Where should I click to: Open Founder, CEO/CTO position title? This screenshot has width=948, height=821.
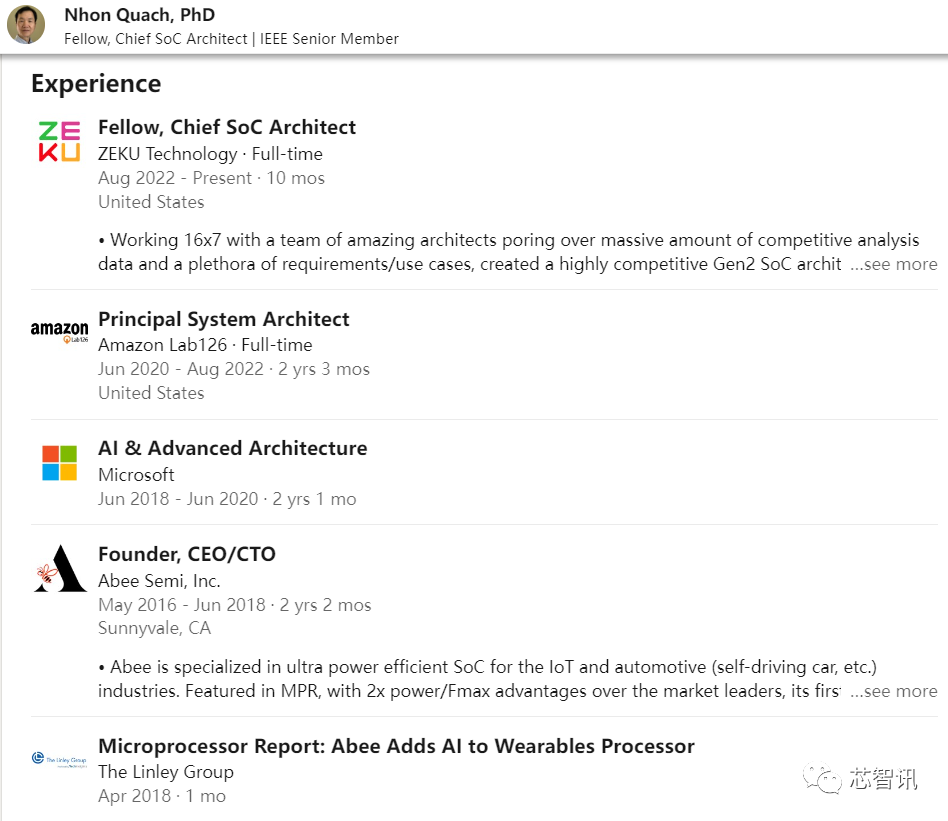187,554
